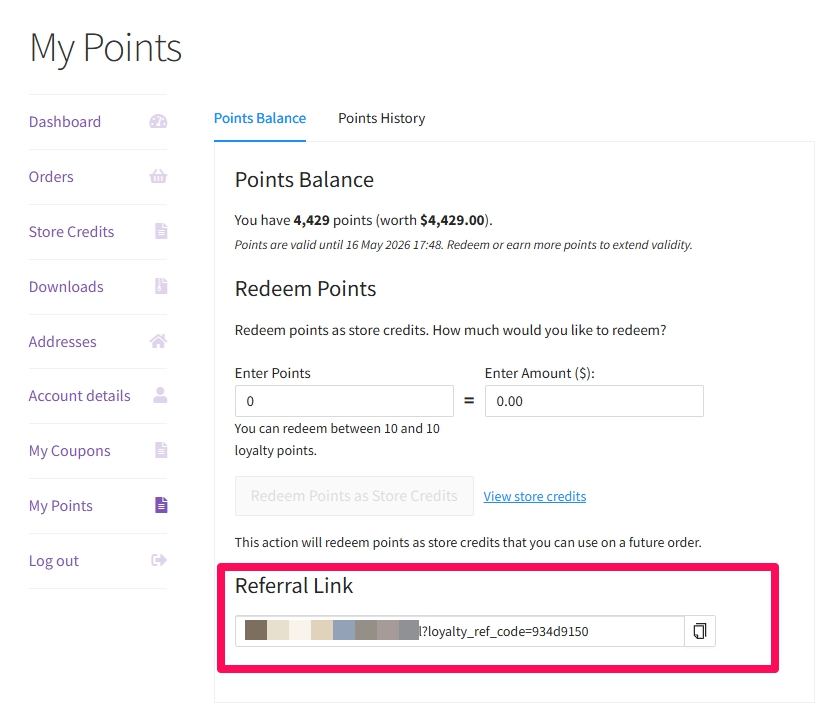The image size is (837, 716).
Task: Open Orders in account sidebar
Action: click(51, 177)
